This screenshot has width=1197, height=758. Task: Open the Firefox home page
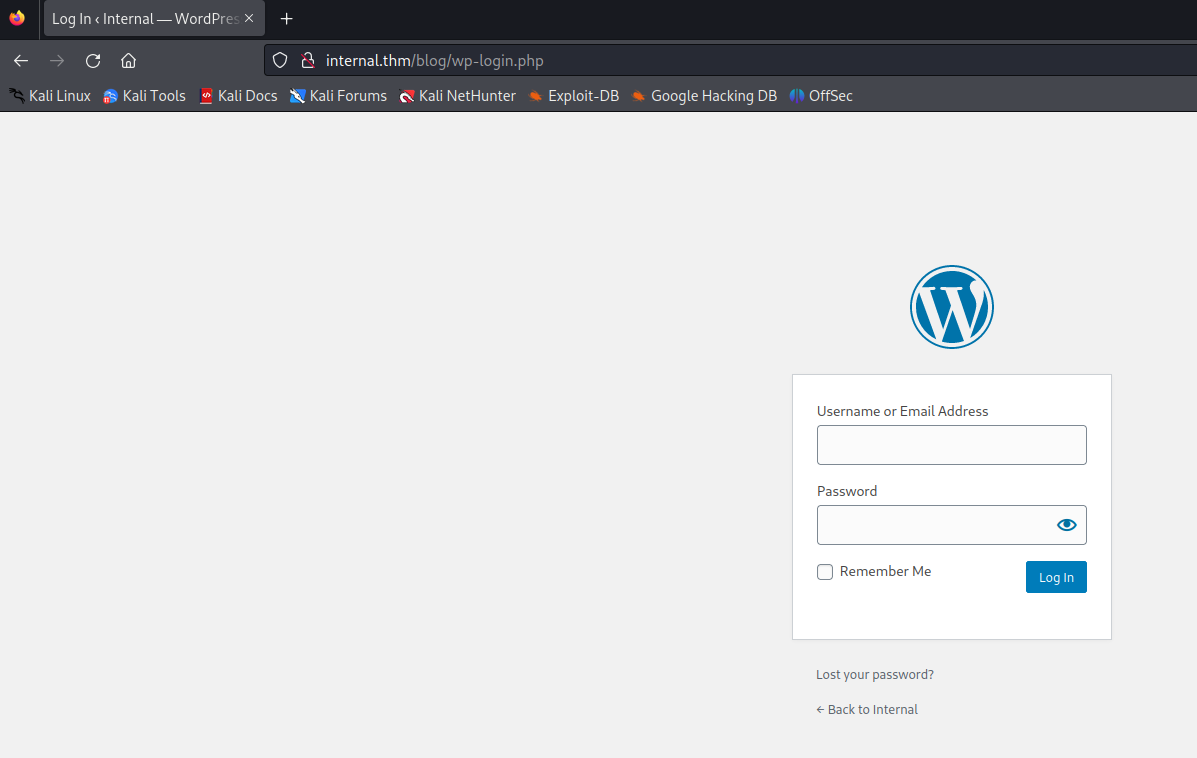point(128,60)
